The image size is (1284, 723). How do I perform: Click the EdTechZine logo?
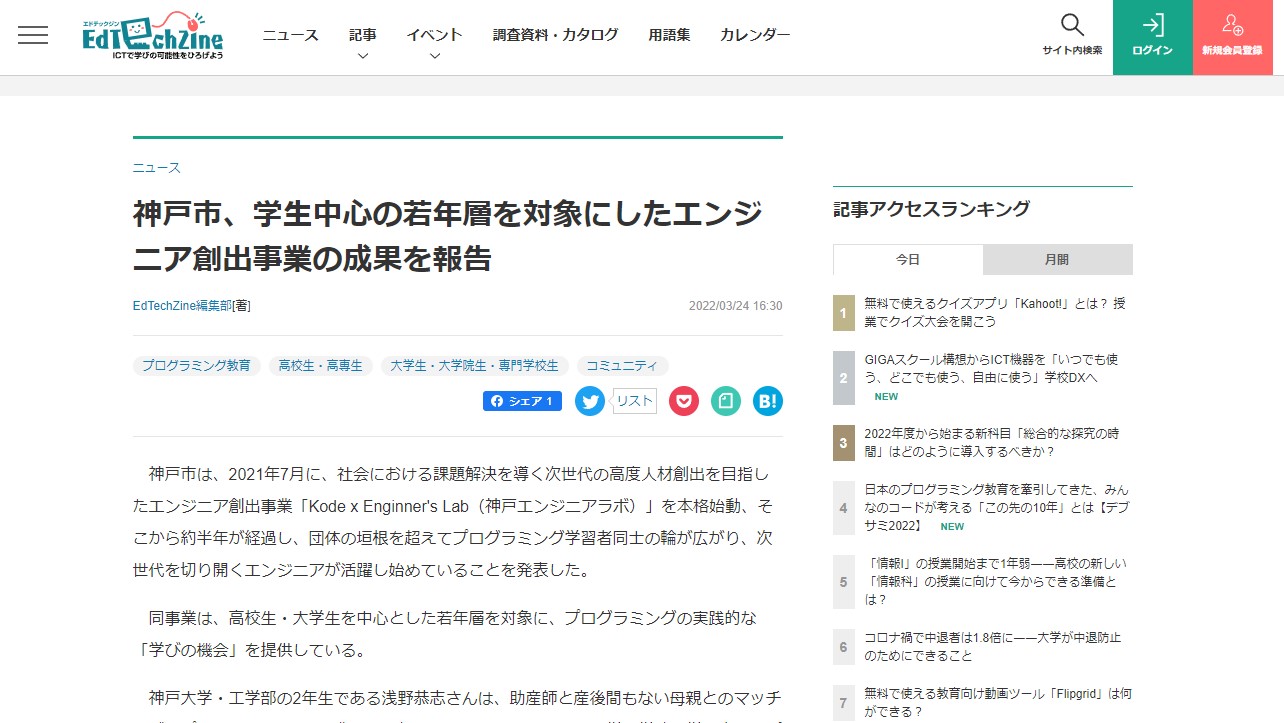tap(153, 36)
